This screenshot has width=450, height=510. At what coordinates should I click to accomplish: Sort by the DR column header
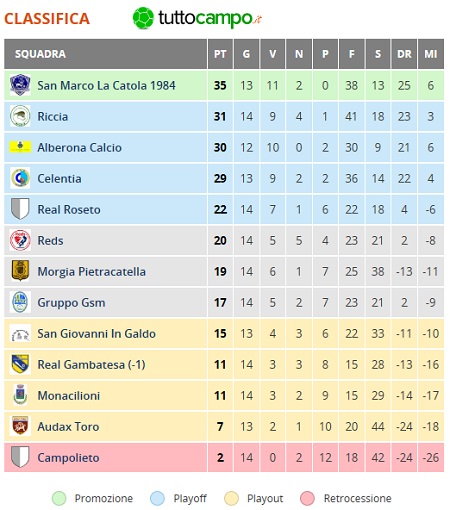tap(404, 54)
